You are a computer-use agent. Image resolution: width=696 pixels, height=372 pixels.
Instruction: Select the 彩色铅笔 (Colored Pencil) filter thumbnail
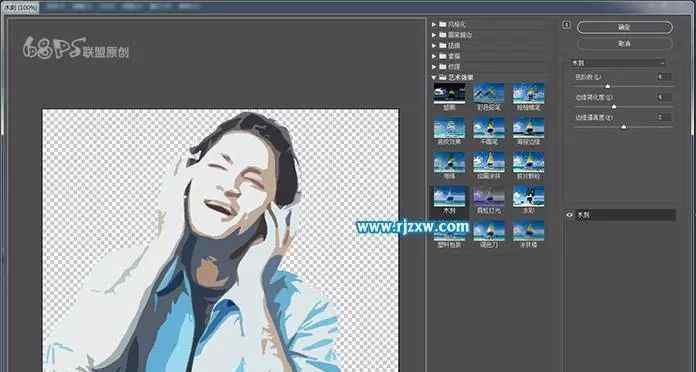coord(489,93)
